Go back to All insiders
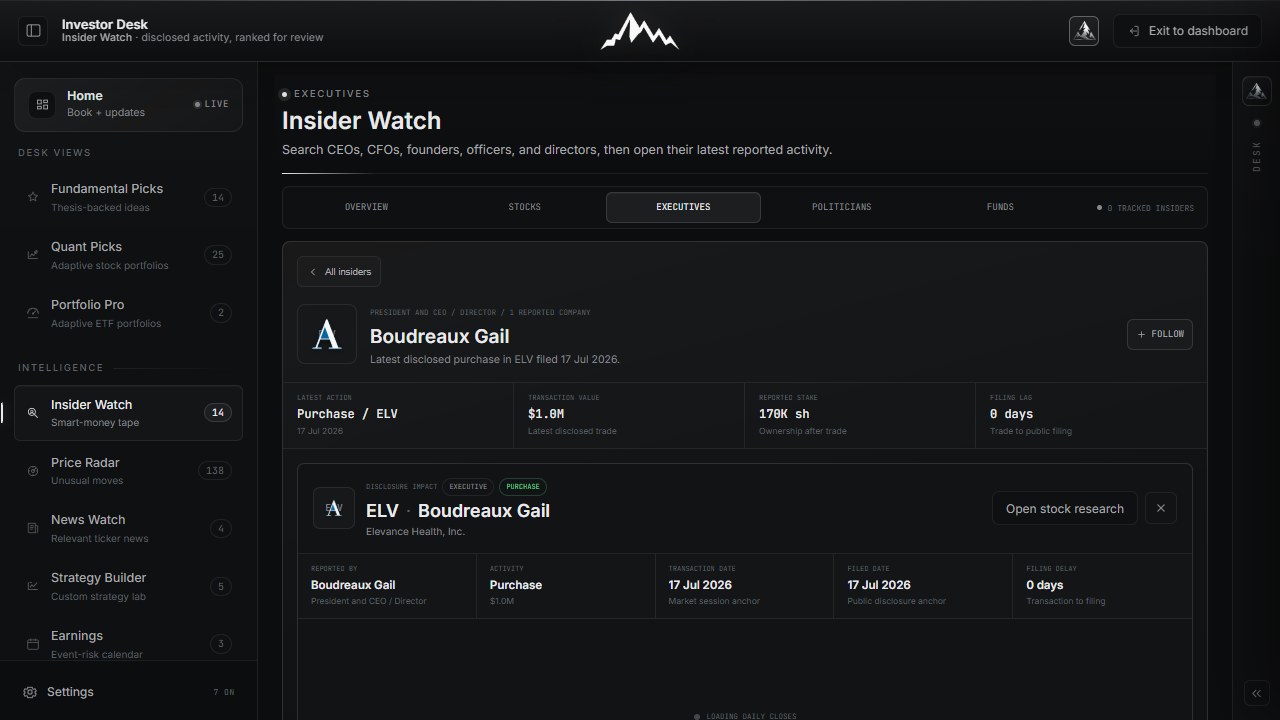Image resolution: width=1280 pixels, height=720 pixels. [x=339, y=272]
